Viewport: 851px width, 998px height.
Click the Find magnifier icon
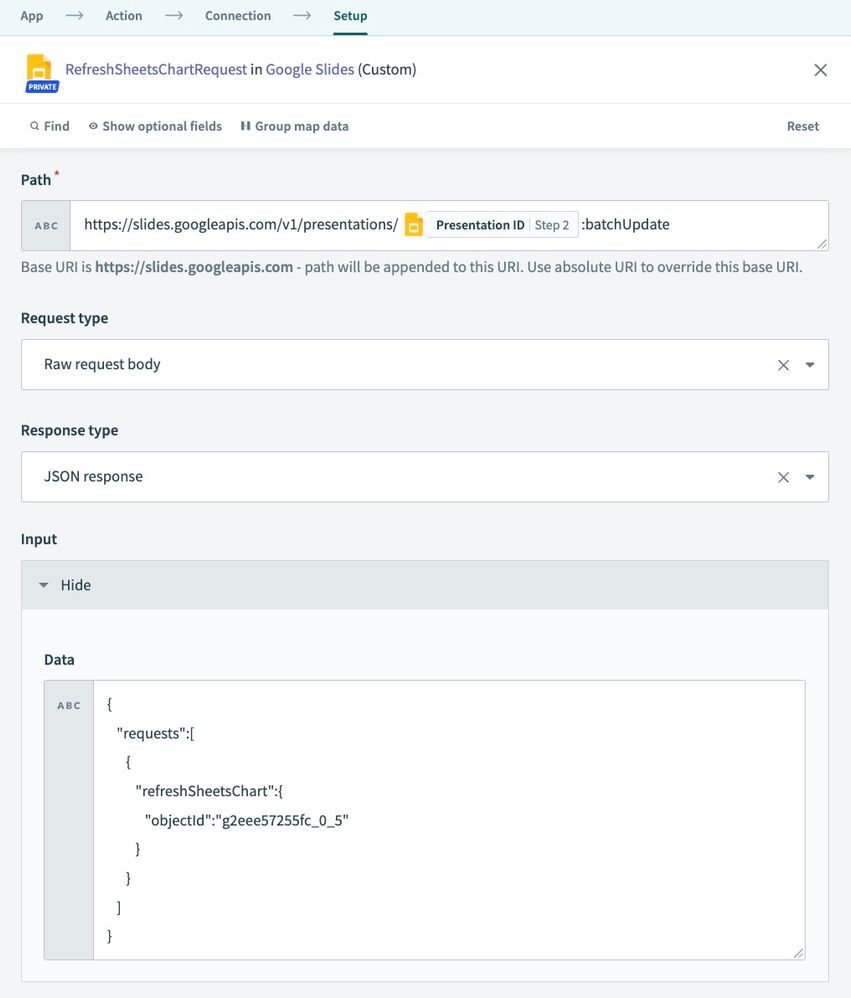click(34, 126)
